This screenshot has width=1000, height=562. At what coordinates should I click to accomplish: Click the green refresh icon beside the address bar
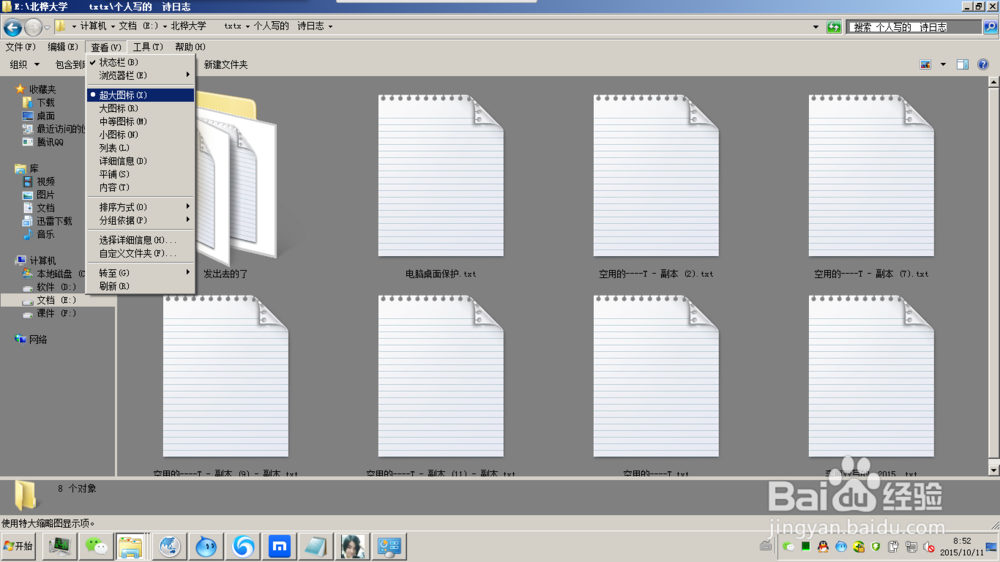click(x=834, y=27)
